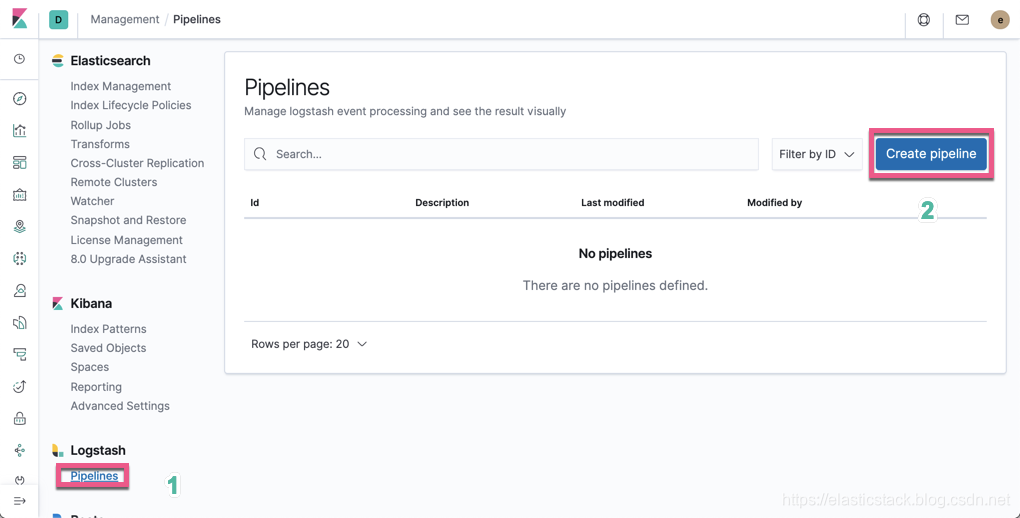Click the Kibana section logo in the menu

[x=58, y=303]
